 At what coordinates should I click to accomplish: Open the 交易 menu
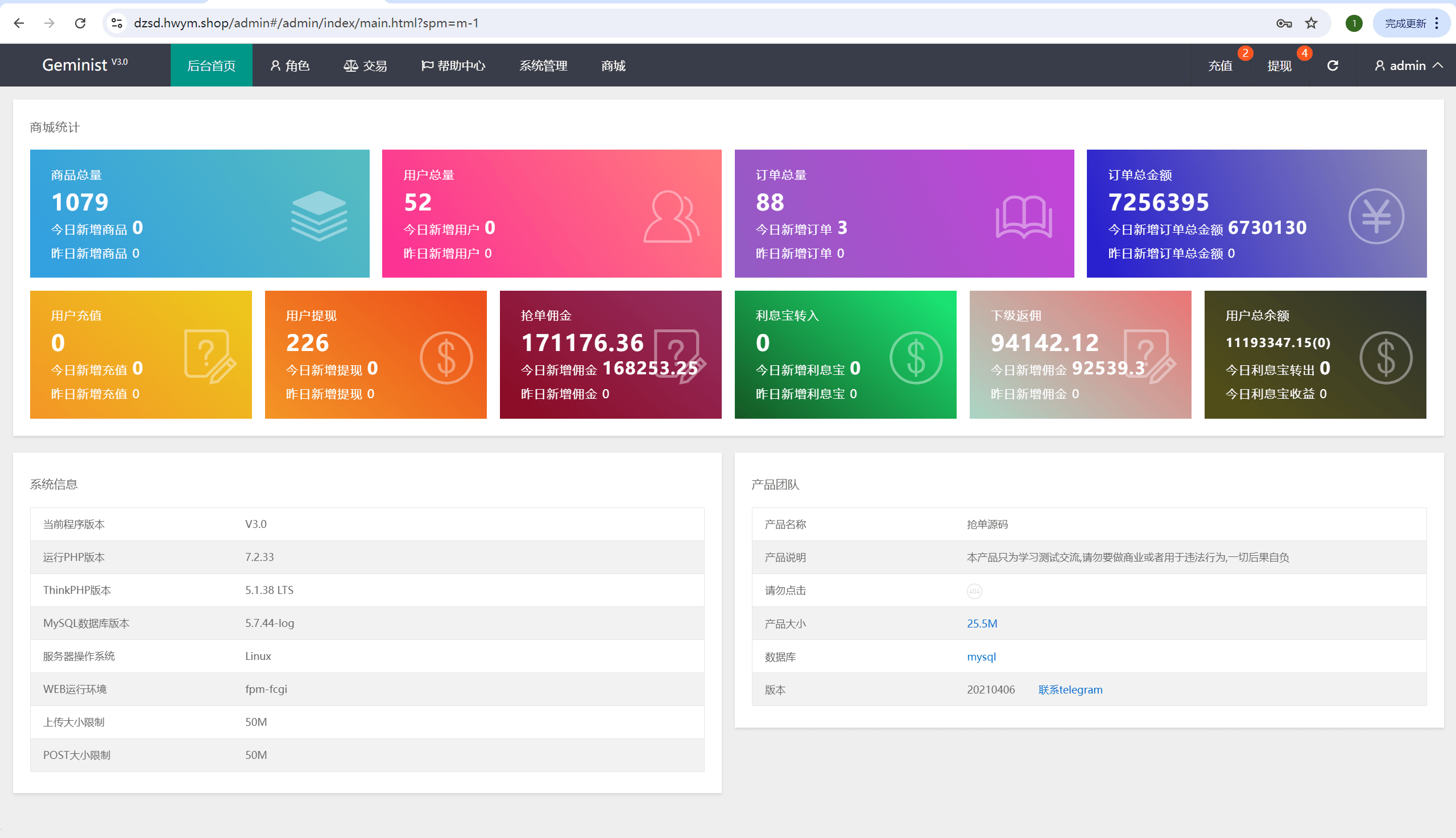tap(365, 65)
